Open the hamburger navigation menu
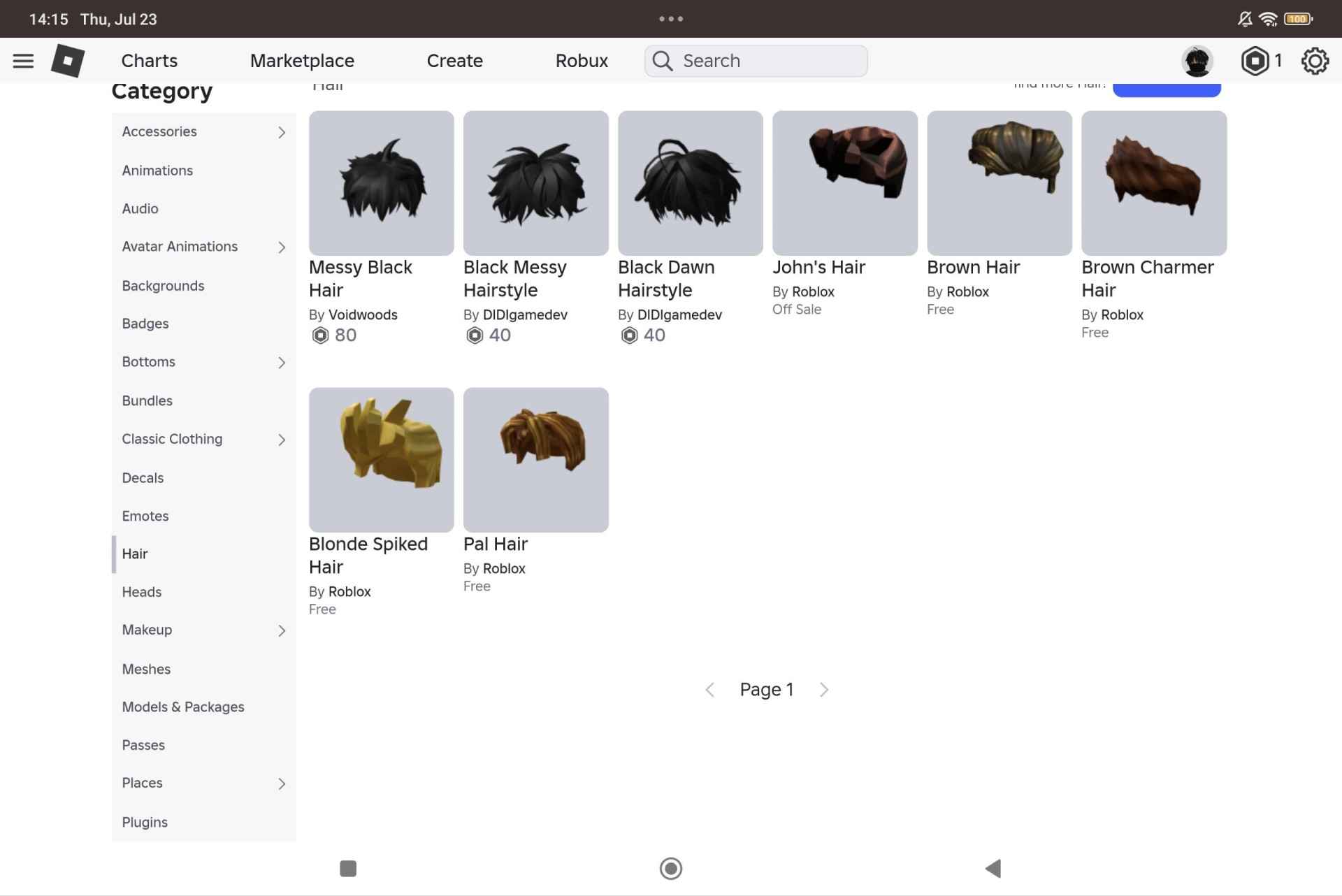1342x896 pixels. (23, 61)
